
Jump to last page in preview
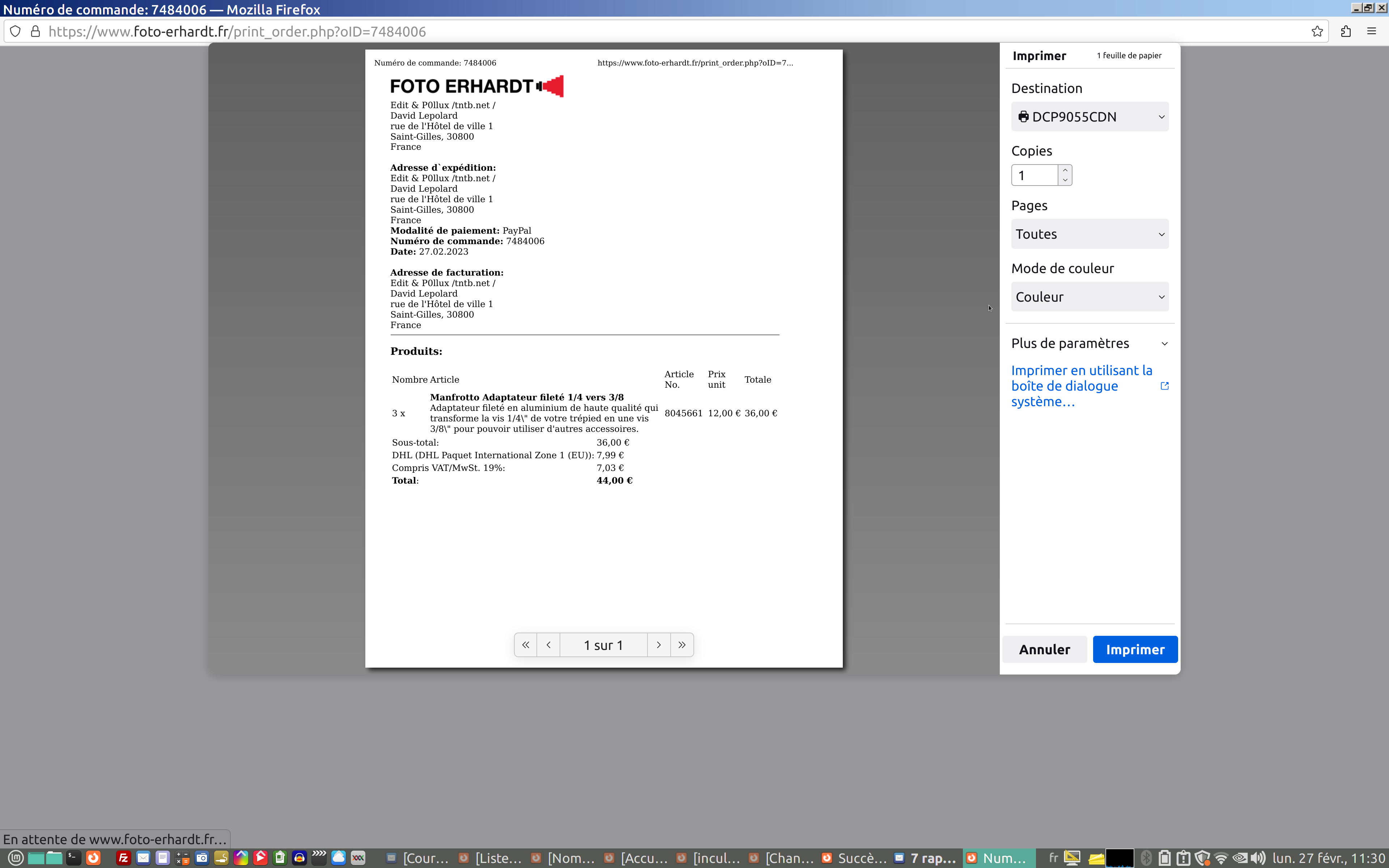click(682, 645)
